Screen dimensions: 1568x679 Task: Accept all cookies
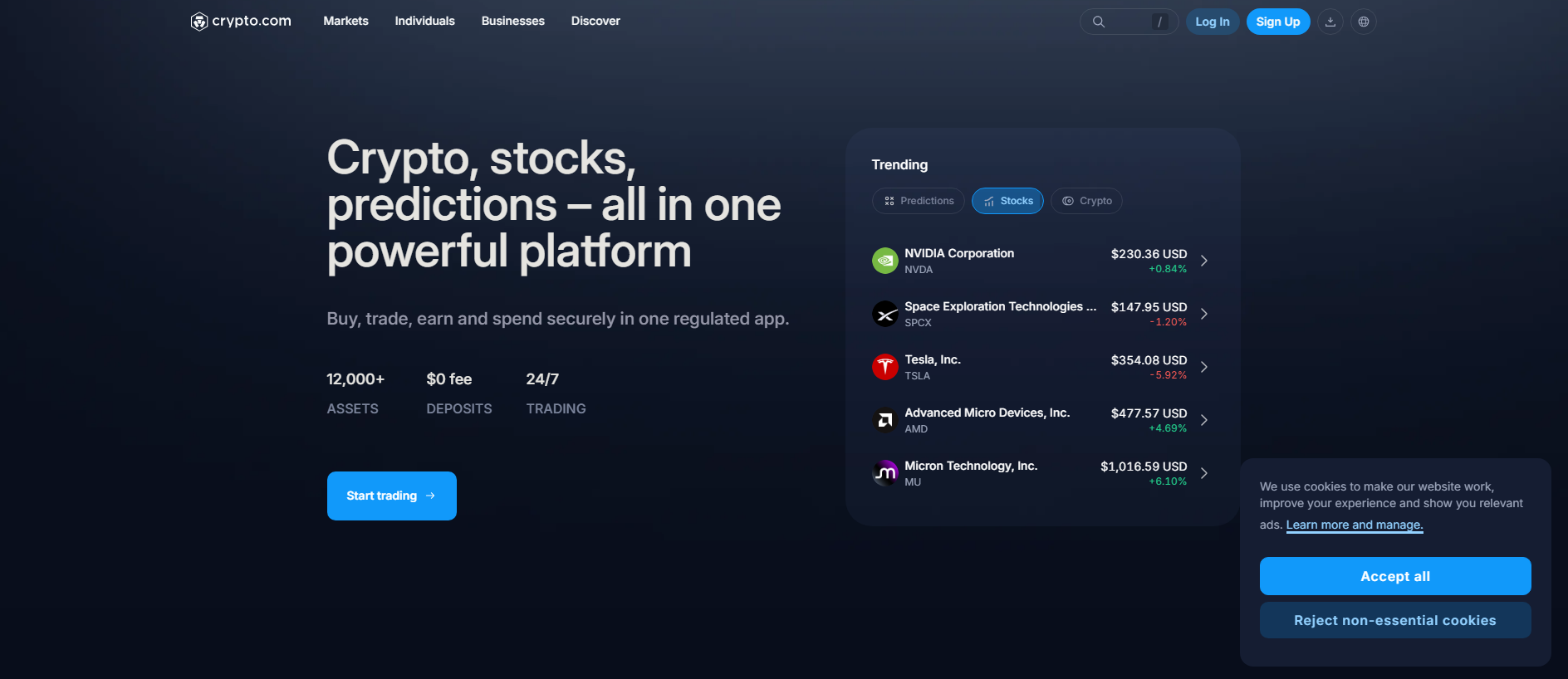1395,576
